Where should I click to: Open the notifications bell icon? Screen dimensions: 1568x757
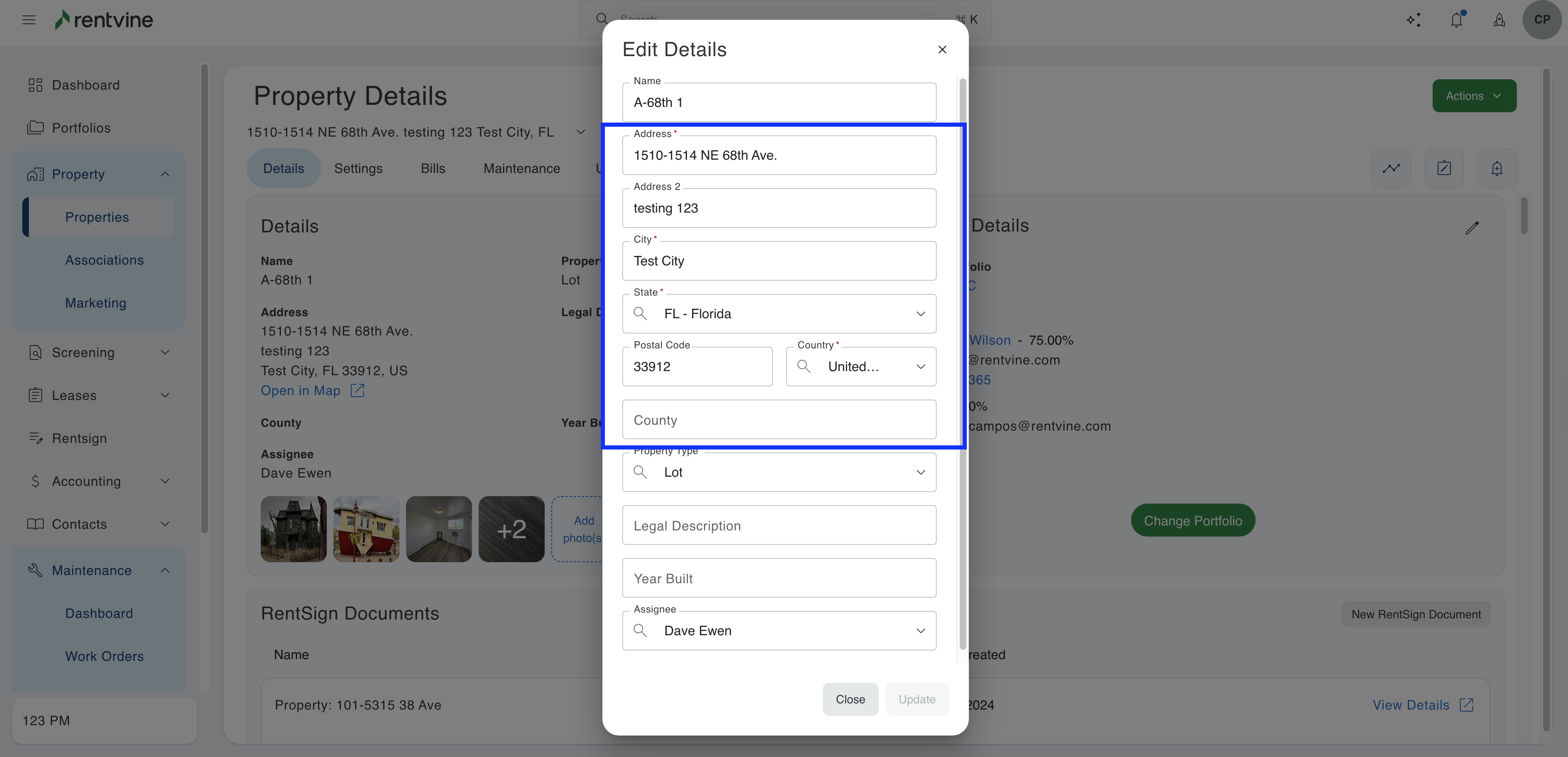[x=1456, y=20]
